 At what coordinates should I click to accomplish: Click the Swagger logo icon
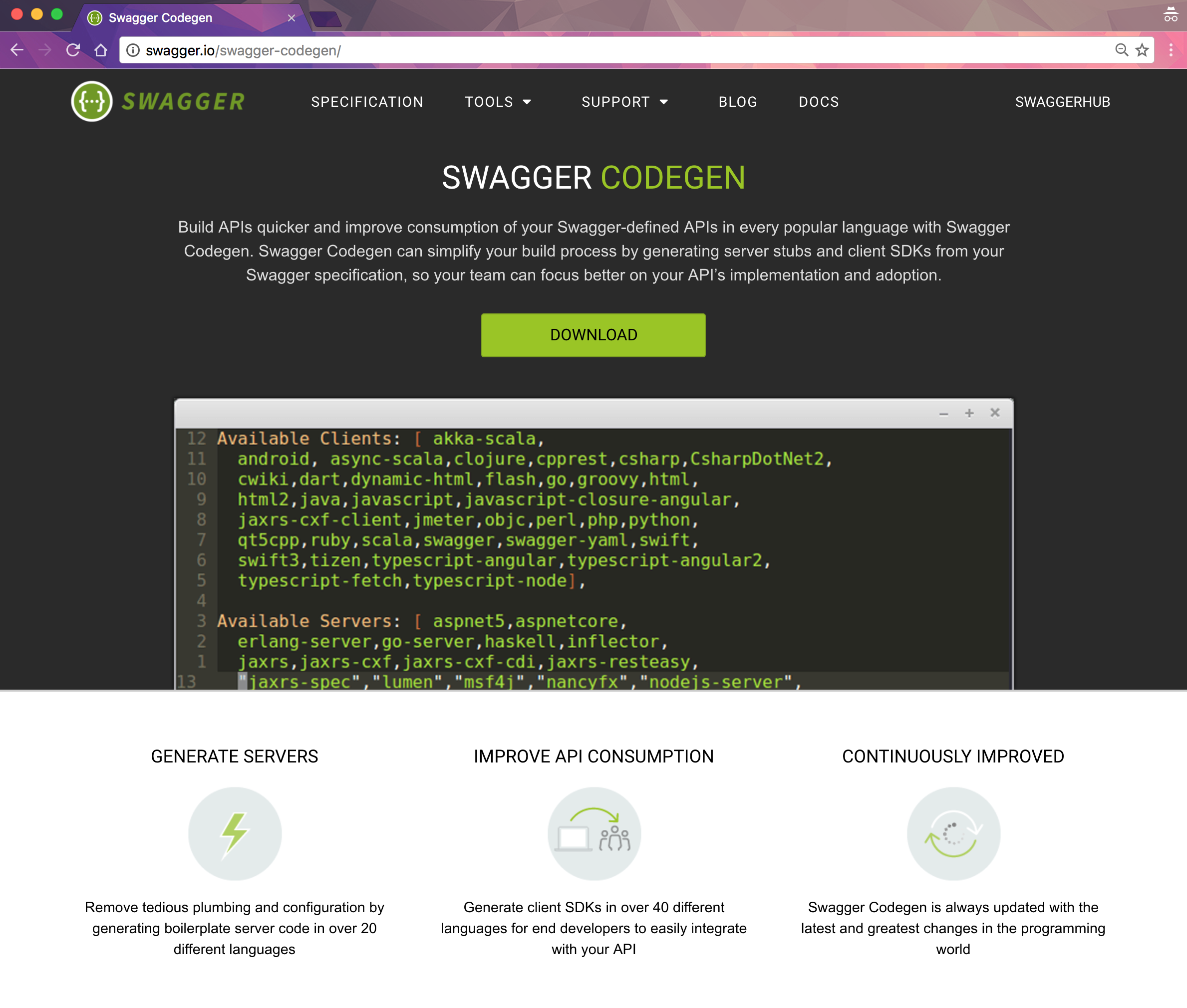91,102
